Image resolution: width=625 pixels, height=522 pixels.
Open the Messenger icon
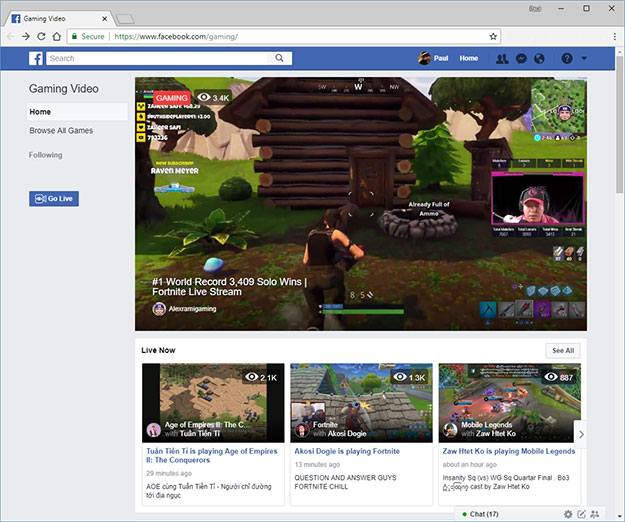click(x=521, y=59)
